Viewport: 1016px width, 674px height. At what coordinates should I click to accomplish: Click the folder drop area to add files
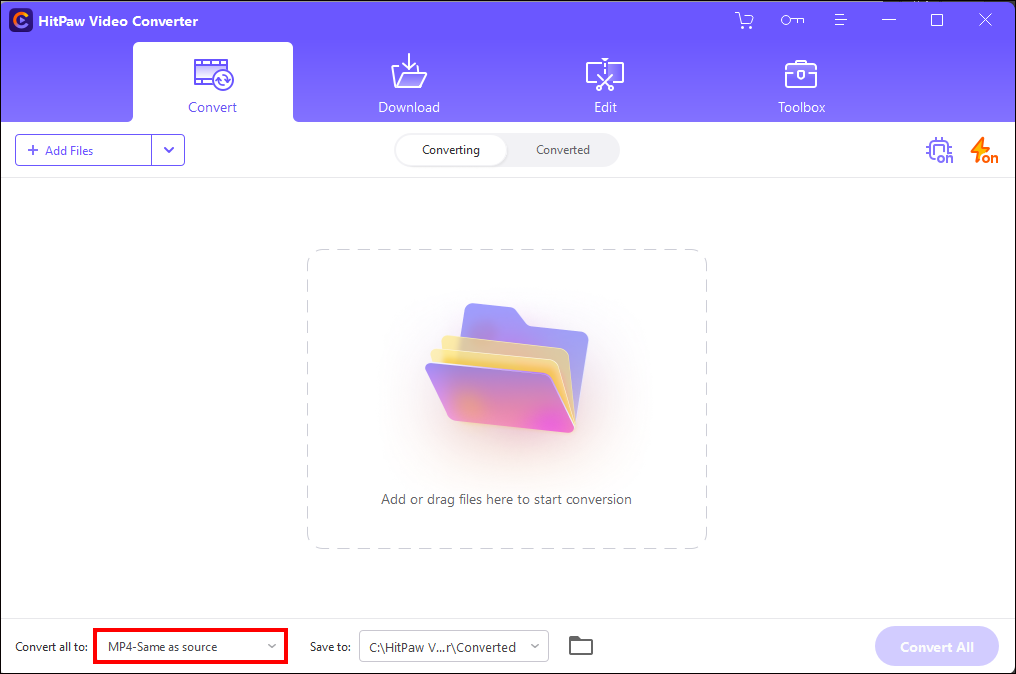[x=507, y=399]
